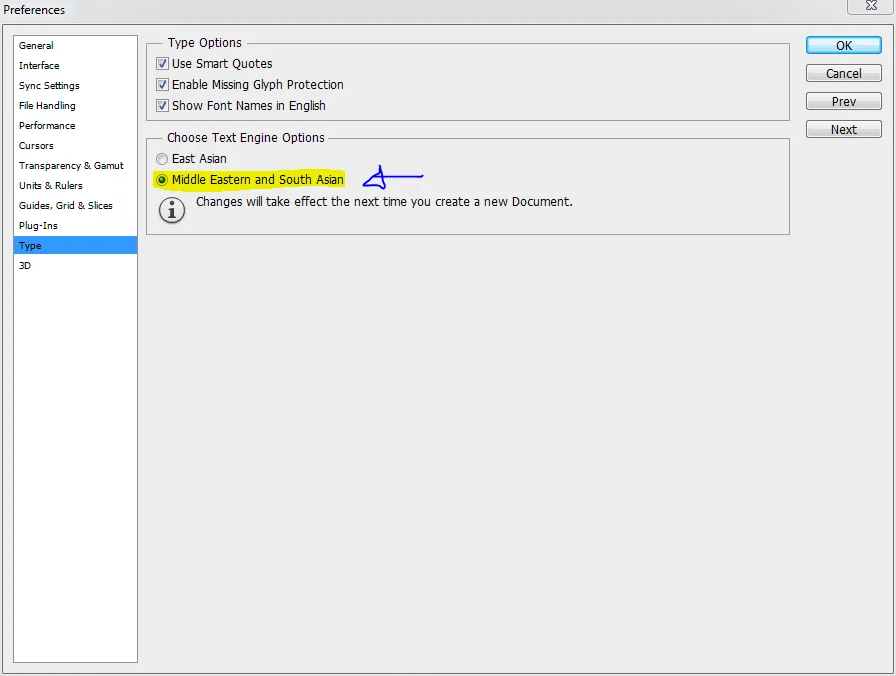Confirm preferences with the OK button

844,46
